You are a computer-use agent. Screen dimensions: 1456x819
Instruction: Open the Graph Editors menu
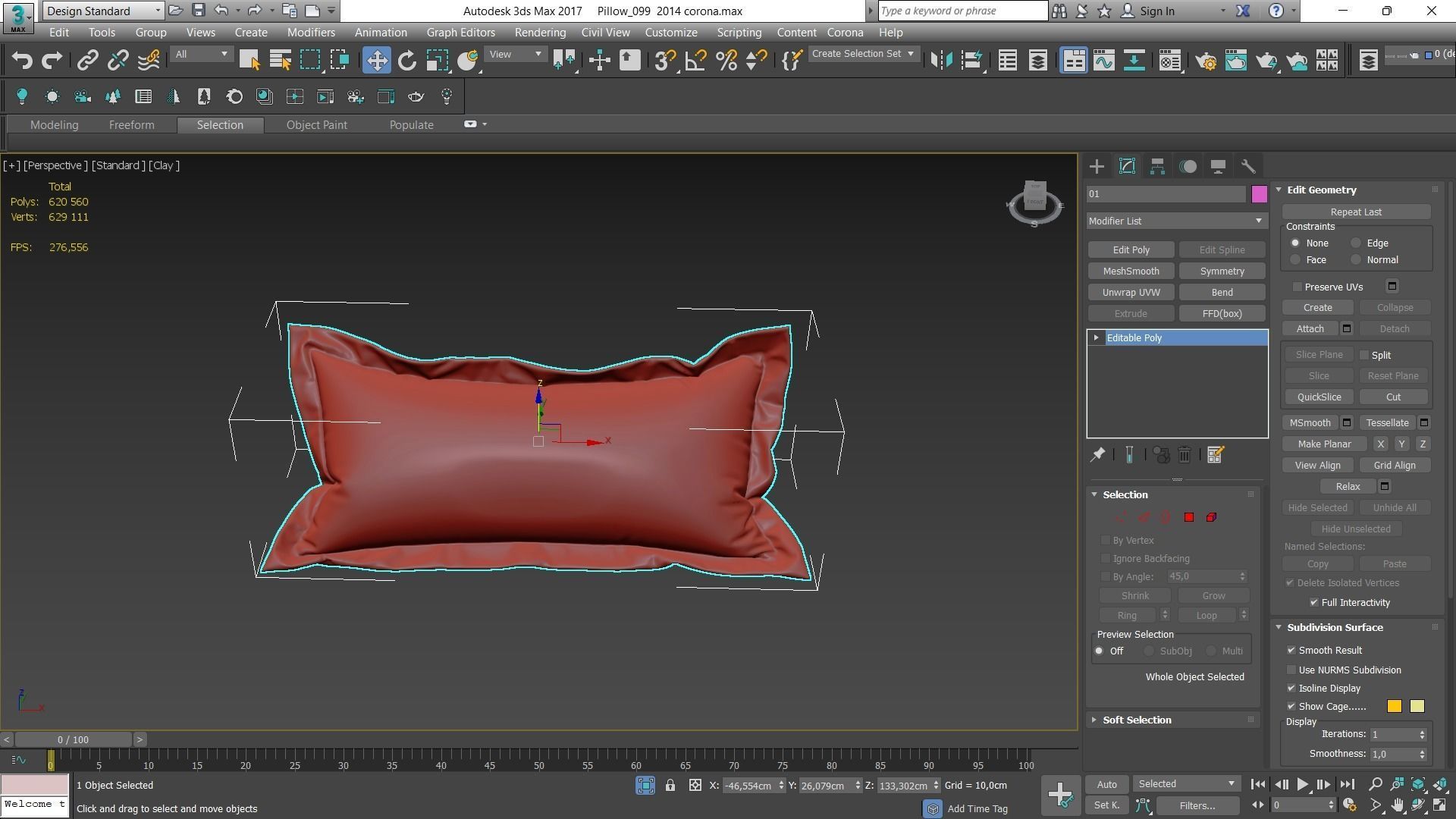[460, 33]
